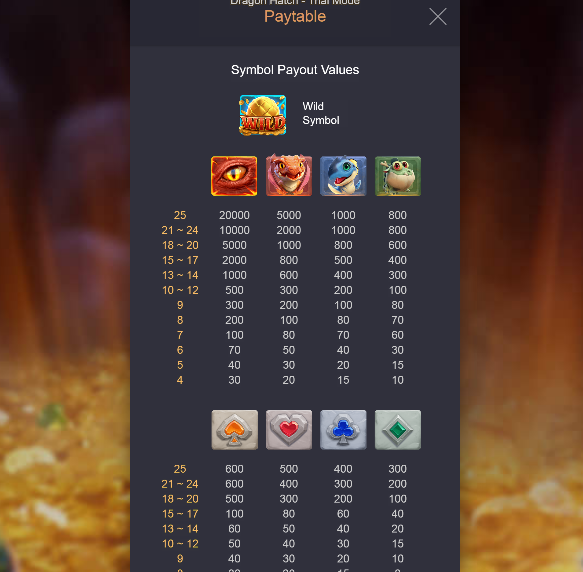Screen dimensions: 583x572
Task: Click the golden egg Wild symbol icon
Action: pyautogui.click(x=262, y=115)
